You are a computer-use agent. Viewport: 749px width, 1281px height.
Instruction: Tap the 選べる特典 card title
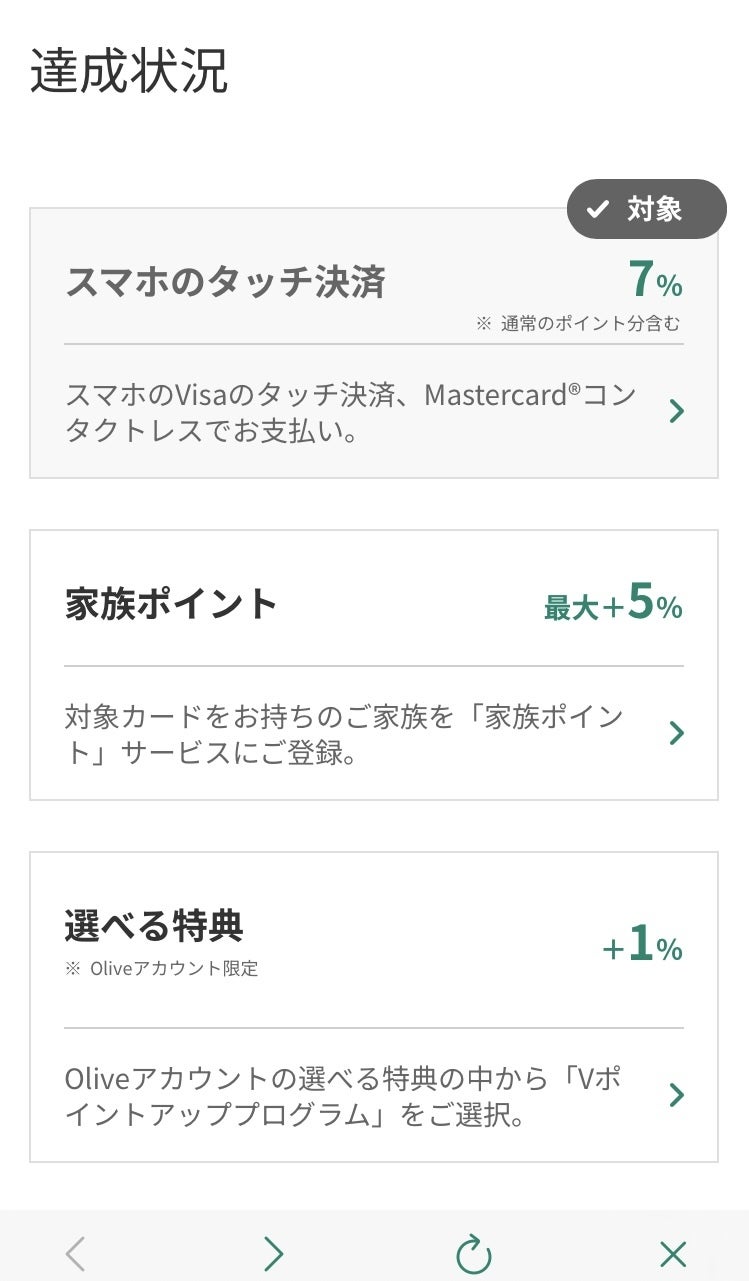154,926
